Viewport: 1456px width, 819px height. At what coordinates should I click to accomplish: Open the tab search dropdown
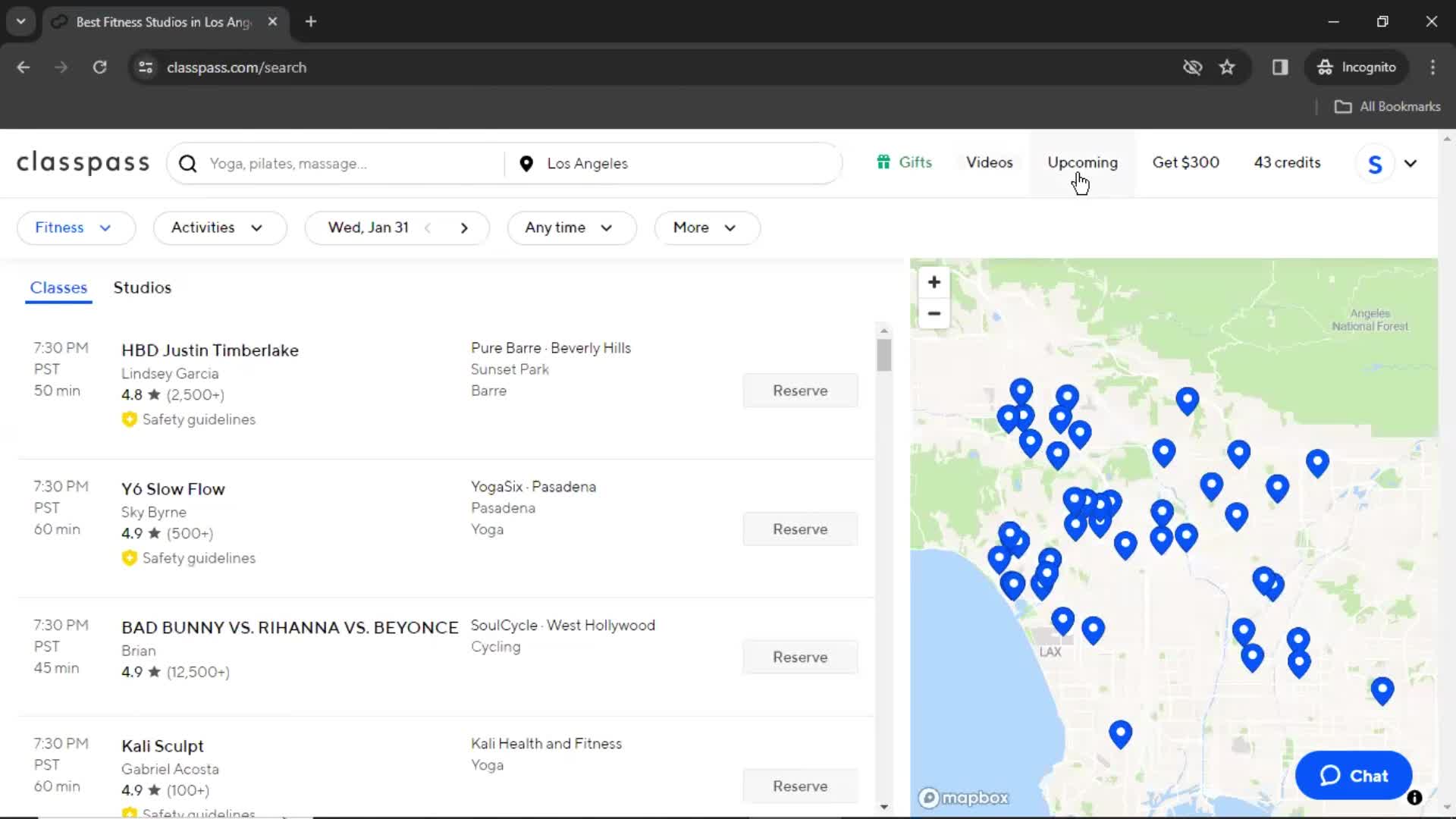pyautogui.click(x=21, y=22)
